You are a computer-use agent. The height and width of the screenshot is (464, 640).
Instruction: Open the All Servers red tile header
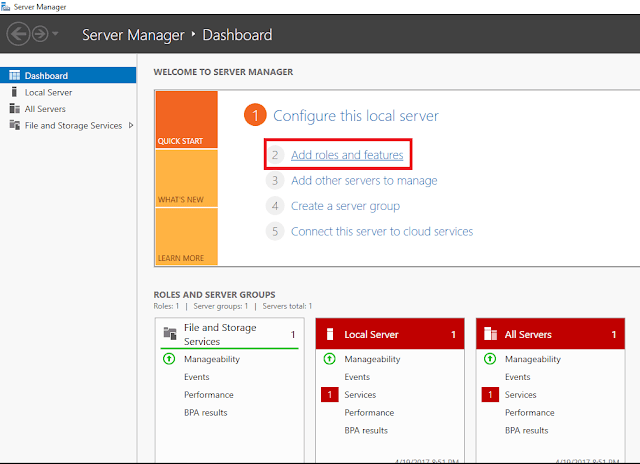click(x=550, y=334)
